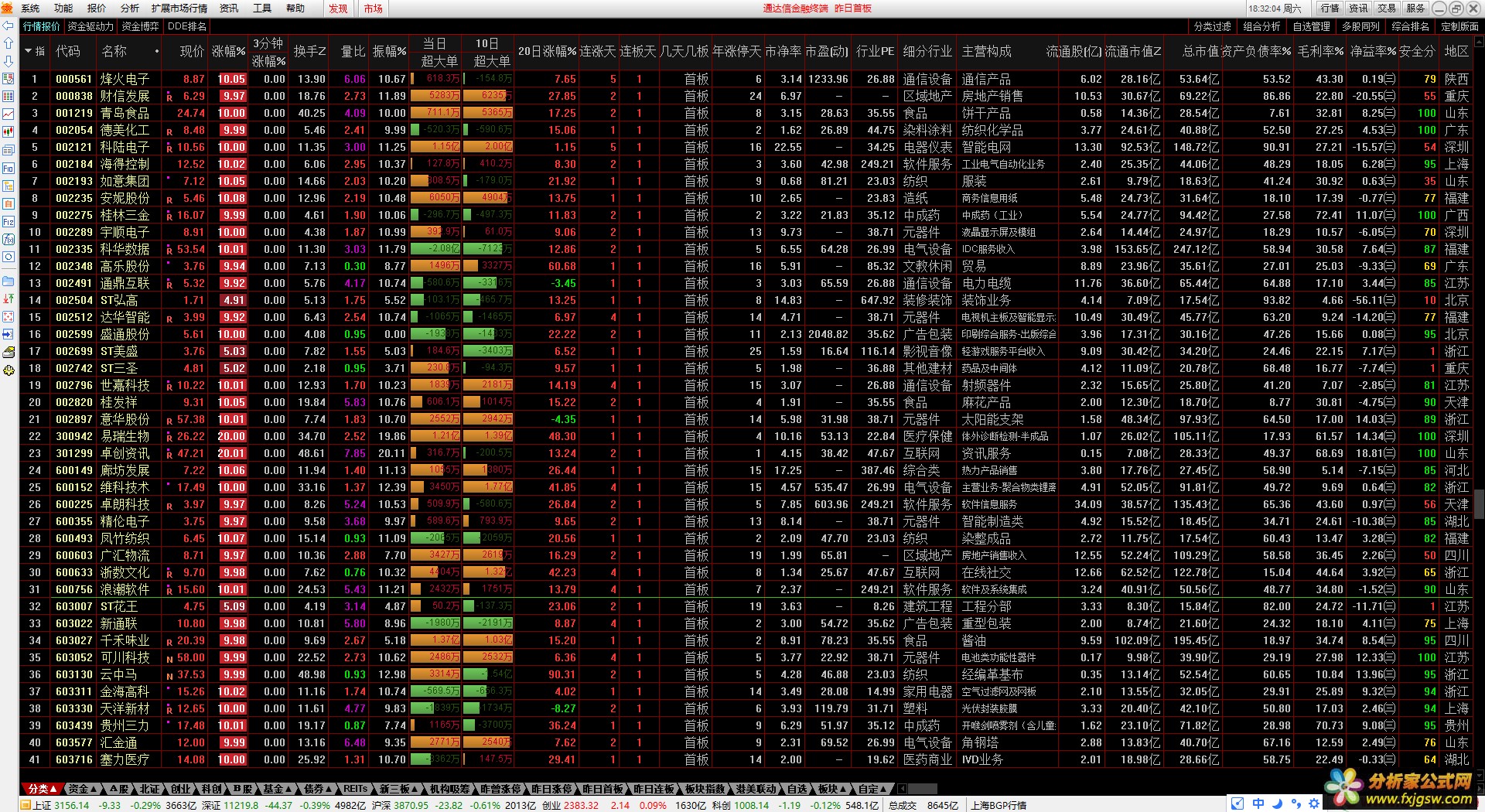Click the orange 自 self-select sidebar icon
The width and height of the screenshot is (1485, 812).
click(x=9, y=203)
